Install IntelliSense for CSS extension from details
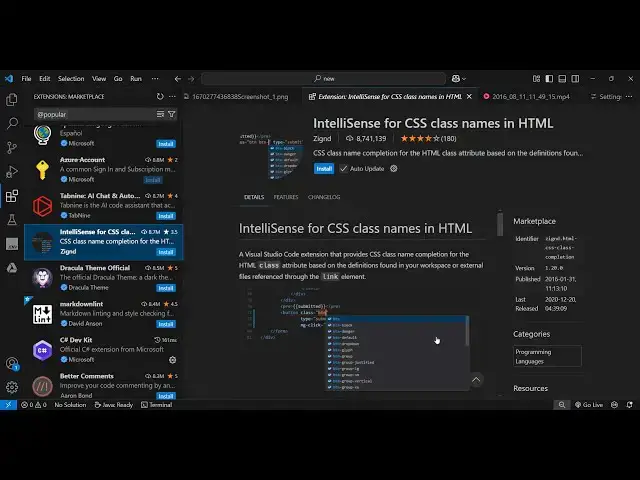Viewport: 640px width, 480px height. click(x=324, y=169)
